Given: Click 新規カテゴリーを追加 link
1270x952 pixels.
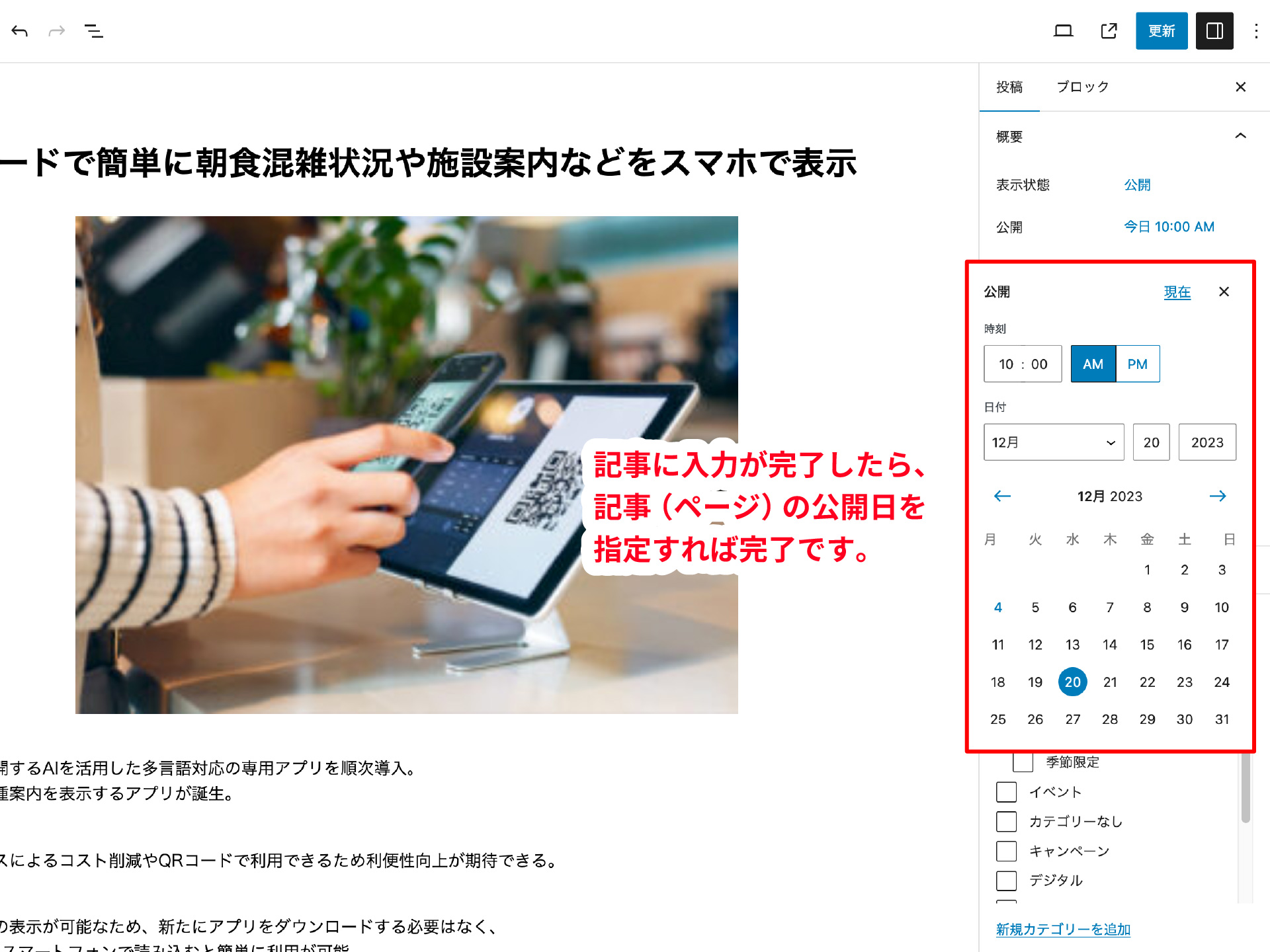Looking at the screenshot, I should pyautogui.click(x=1063, y=929).
